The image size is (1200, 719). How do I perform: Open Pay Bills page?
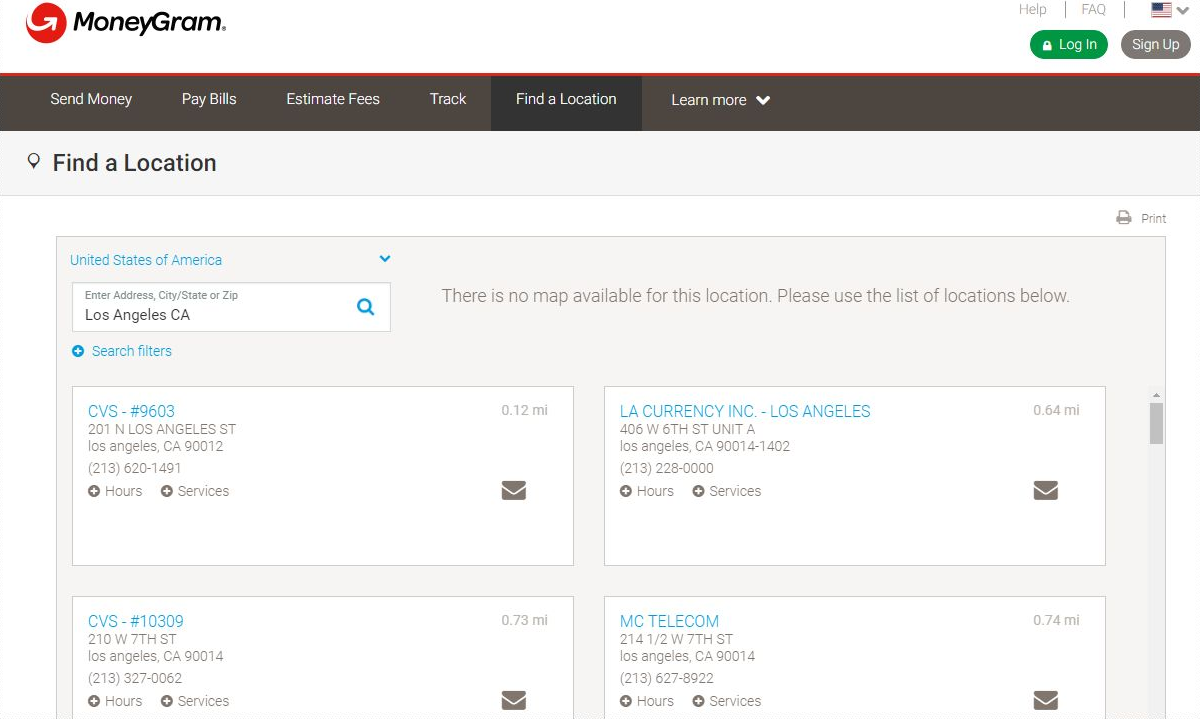(x=209, y=99)
